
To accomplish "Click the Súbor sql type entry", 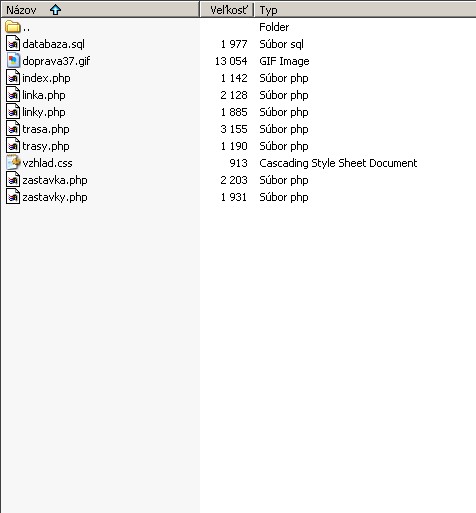I will 281,44.
